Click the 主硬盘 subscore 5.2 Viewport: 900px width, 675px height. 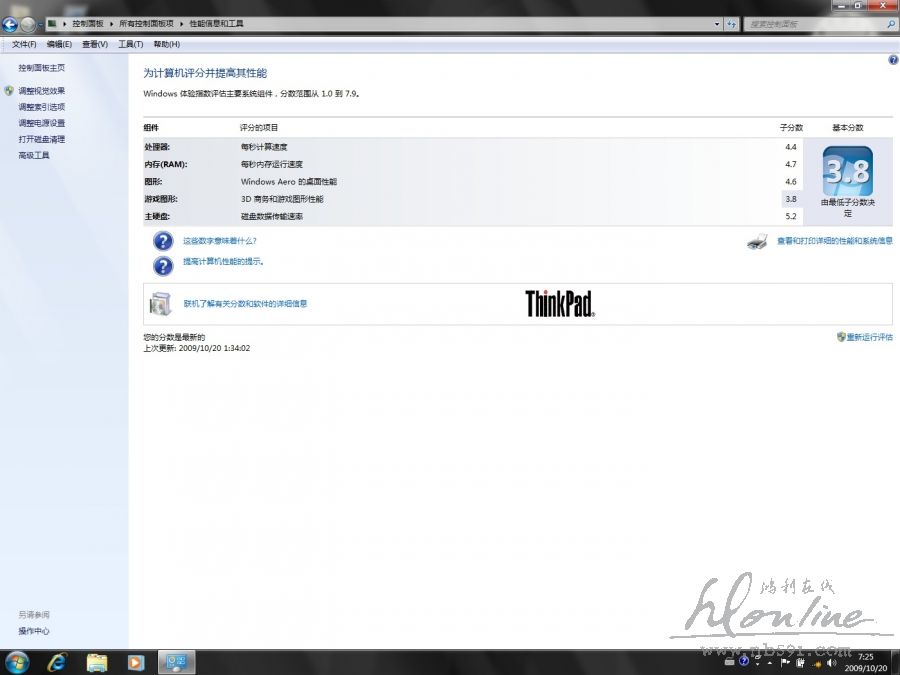pos(791,216)
